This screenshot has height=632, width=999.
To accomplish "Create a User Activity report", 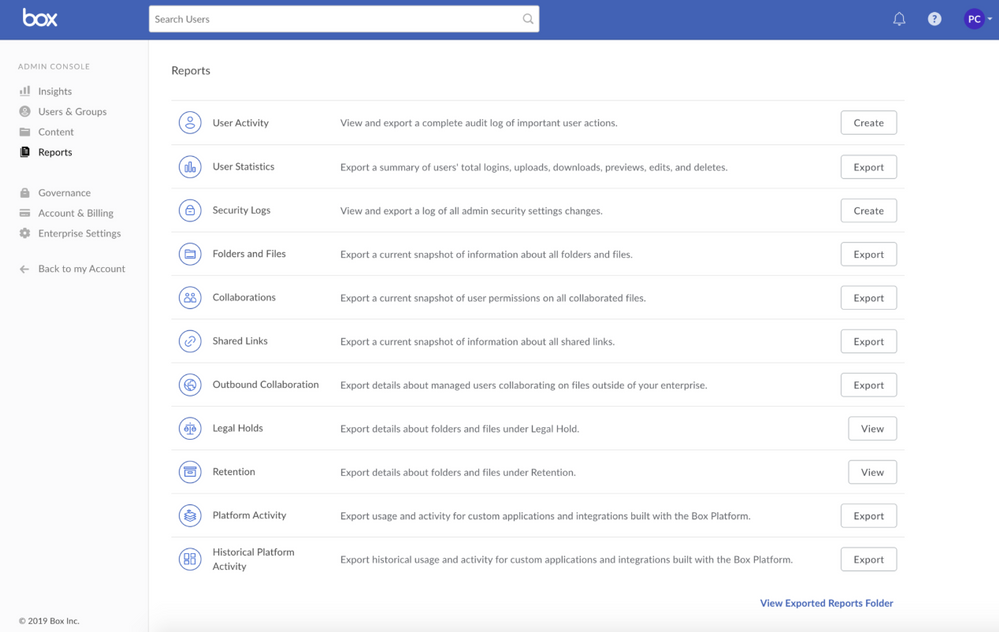I will point(868,123).
